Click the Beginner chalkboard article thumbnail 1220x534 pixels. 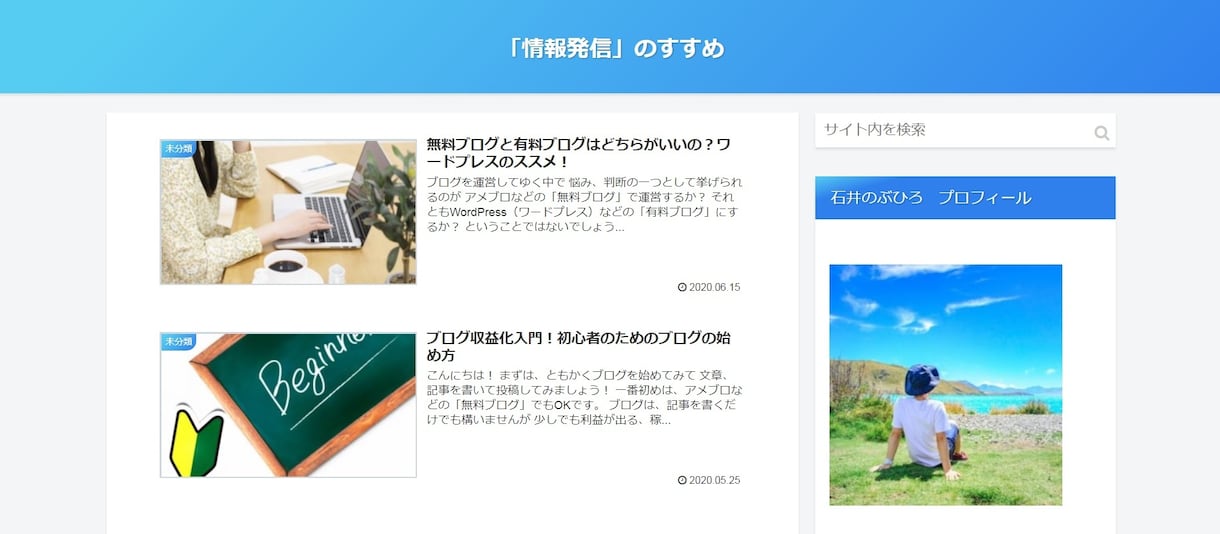[x=288, y=405]
